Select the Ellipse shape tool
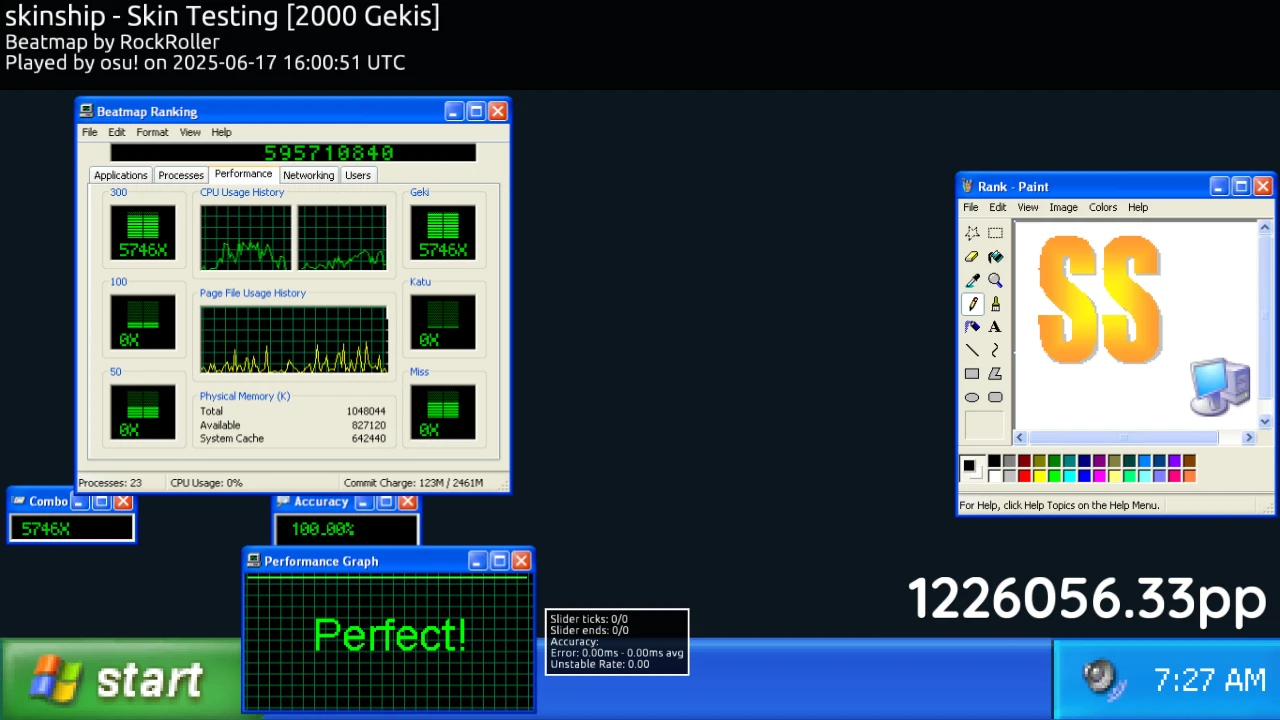The height and width of the screenshot is (720, 1280). [x=972, y=397]
